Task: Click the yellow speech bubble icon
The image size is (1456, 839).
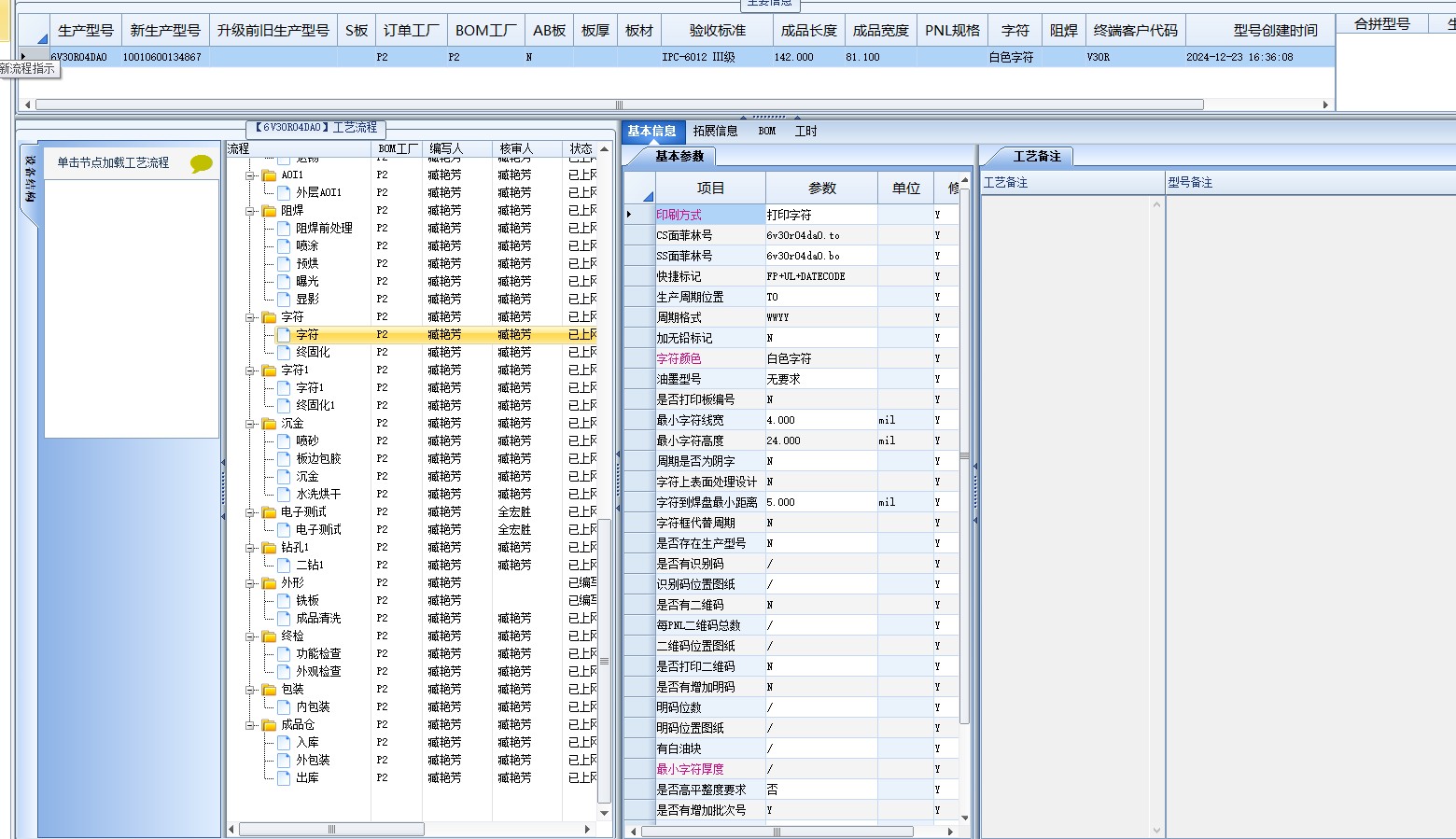Action: point(201,164)
